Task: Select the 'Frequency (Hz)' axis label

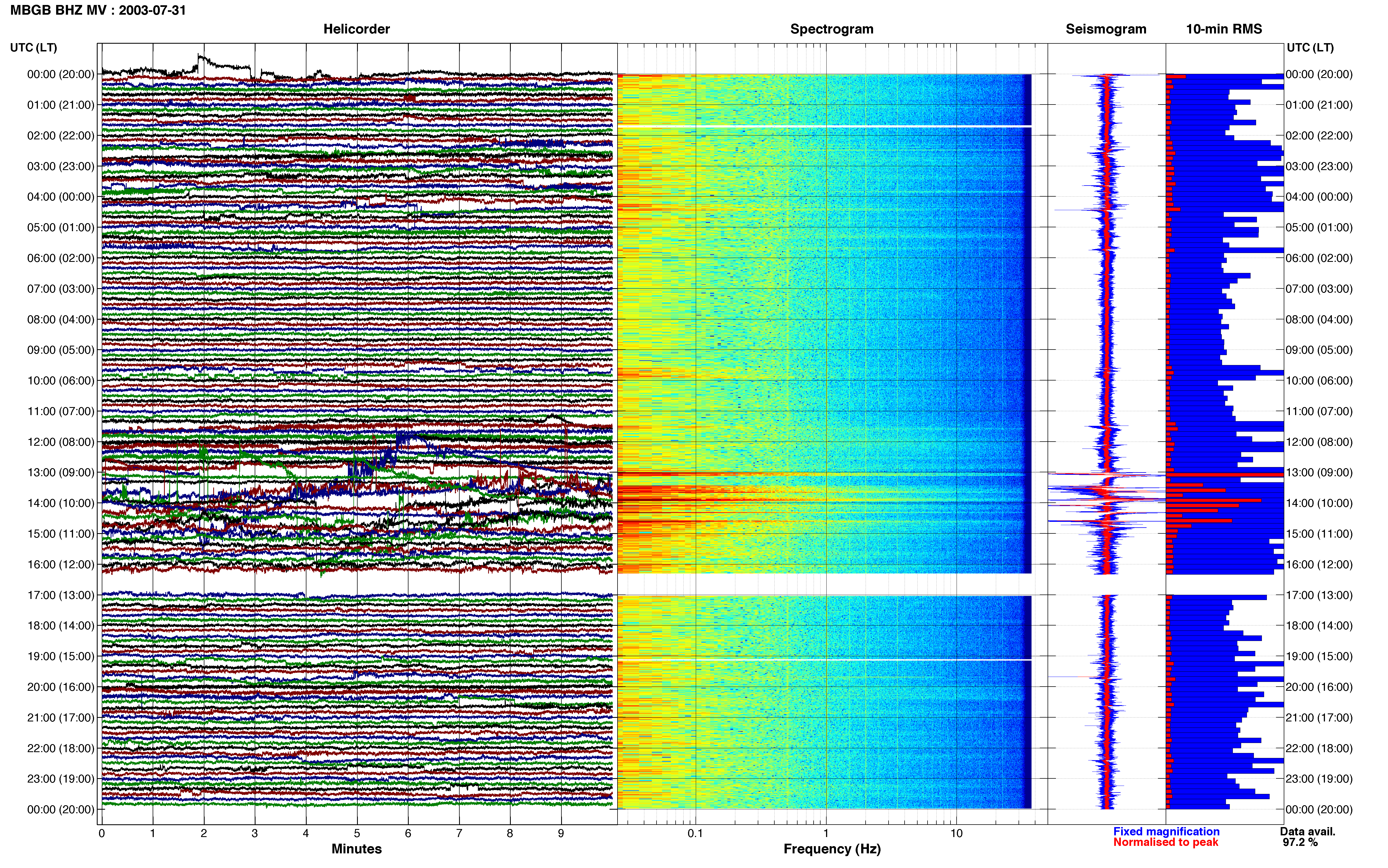Action: coord(832,849)
